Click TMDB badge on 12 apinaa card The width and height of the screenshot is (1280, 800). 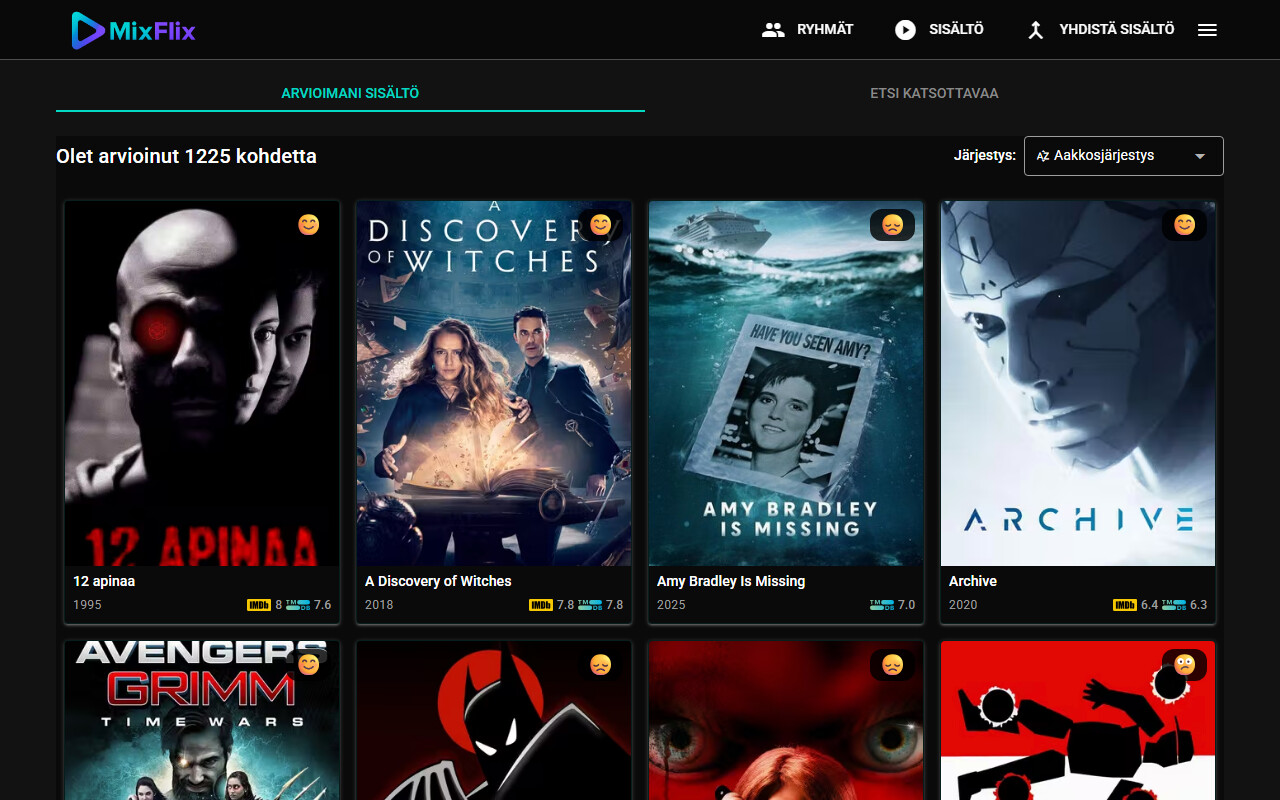[298, 605]
